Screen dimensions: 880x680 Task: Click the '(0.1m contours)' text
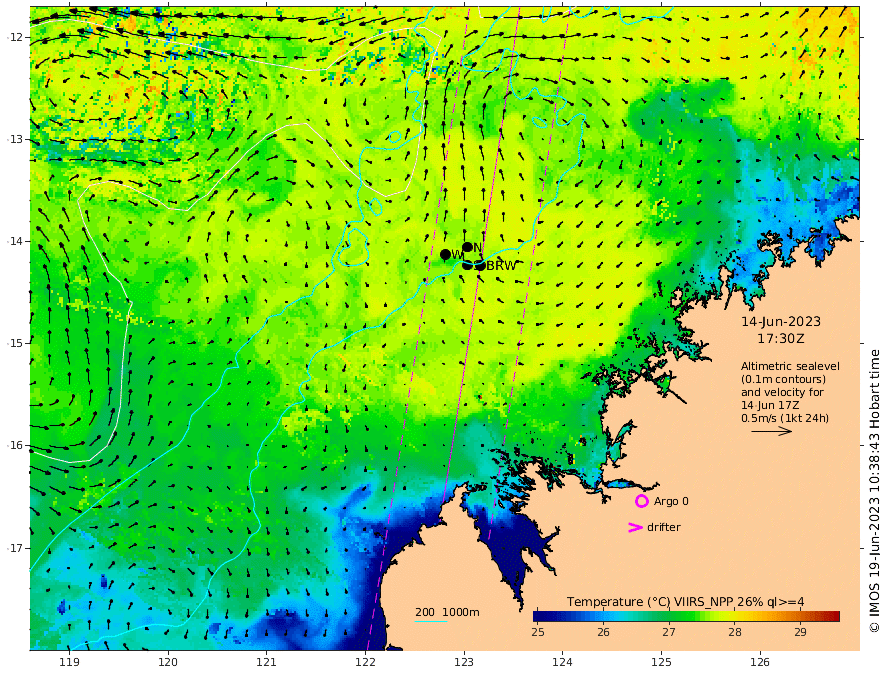click(783, 379)
